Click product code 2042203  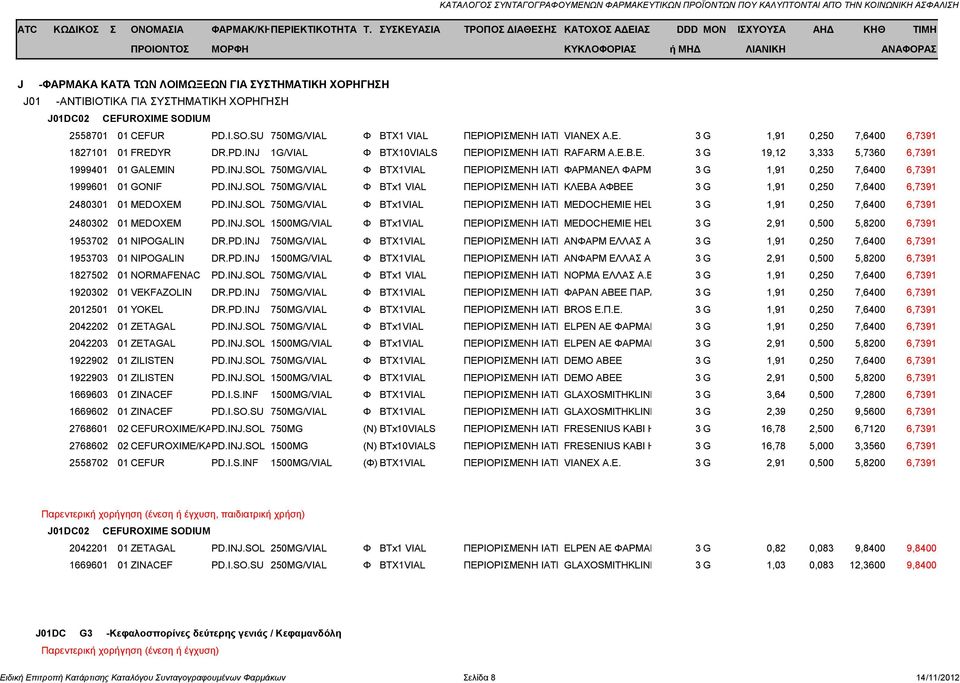(88, 344)
